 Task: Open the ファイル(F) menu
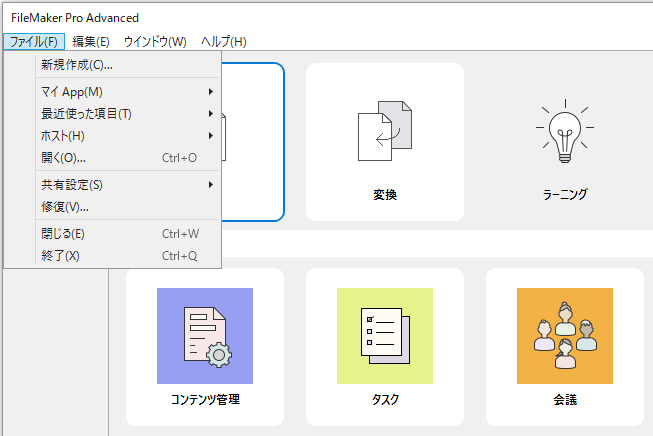(34, 42)
